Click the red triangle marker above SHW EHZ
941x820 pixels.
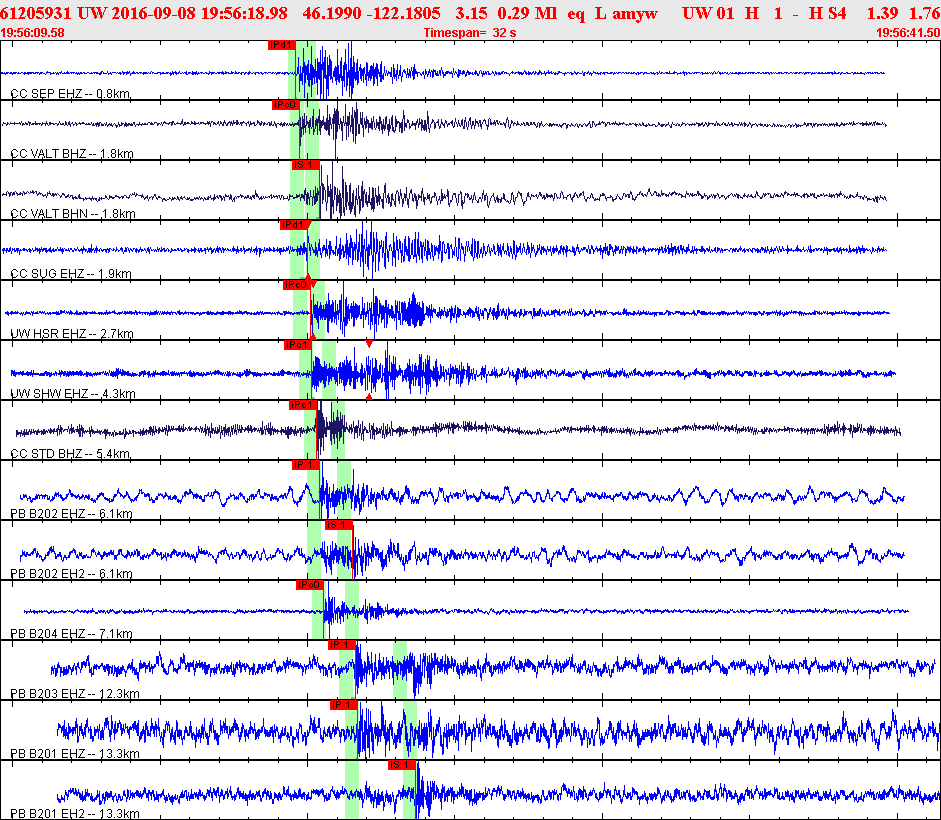click(369, 344)
